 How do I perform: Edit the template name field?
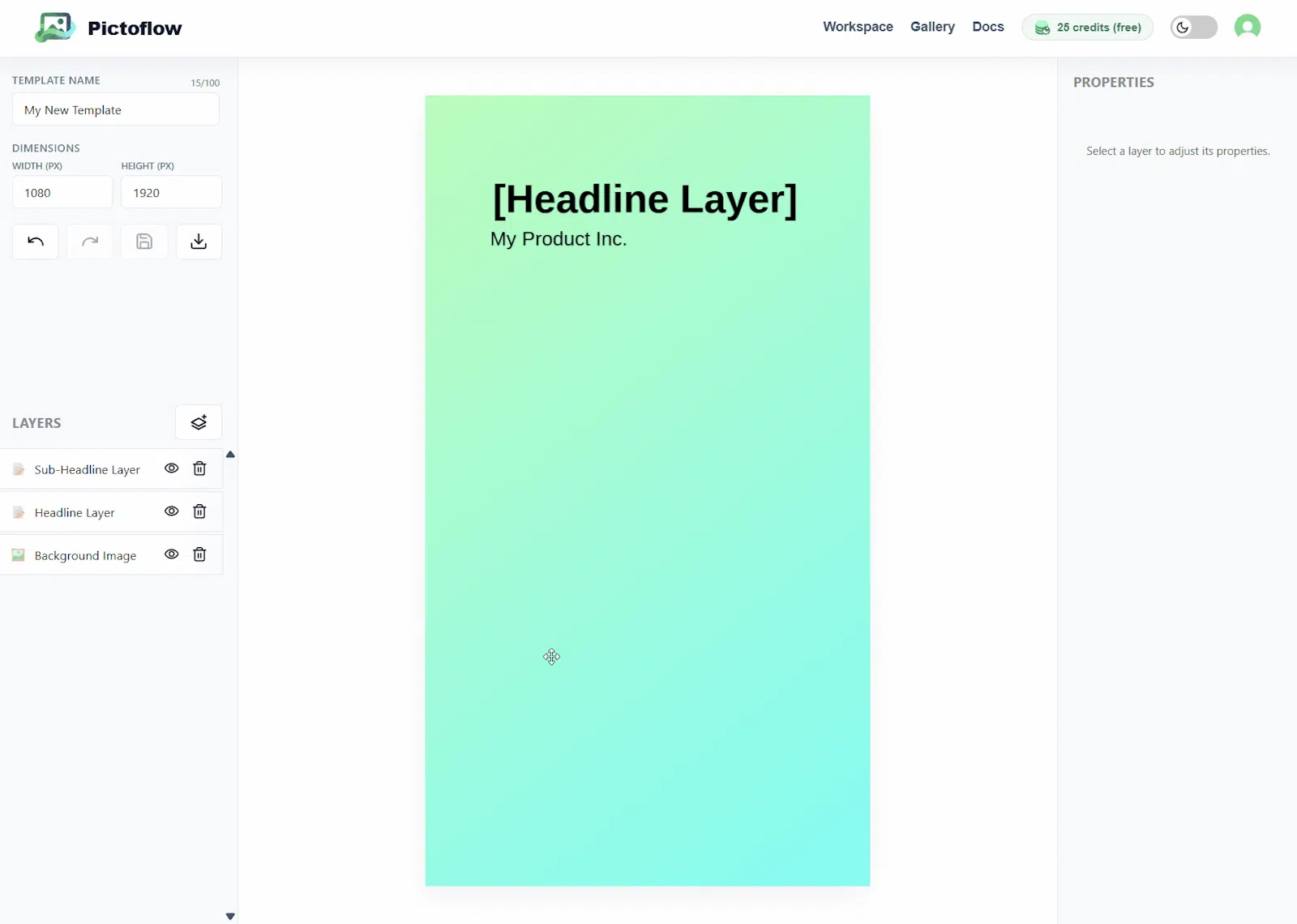[x=116, y=109]
